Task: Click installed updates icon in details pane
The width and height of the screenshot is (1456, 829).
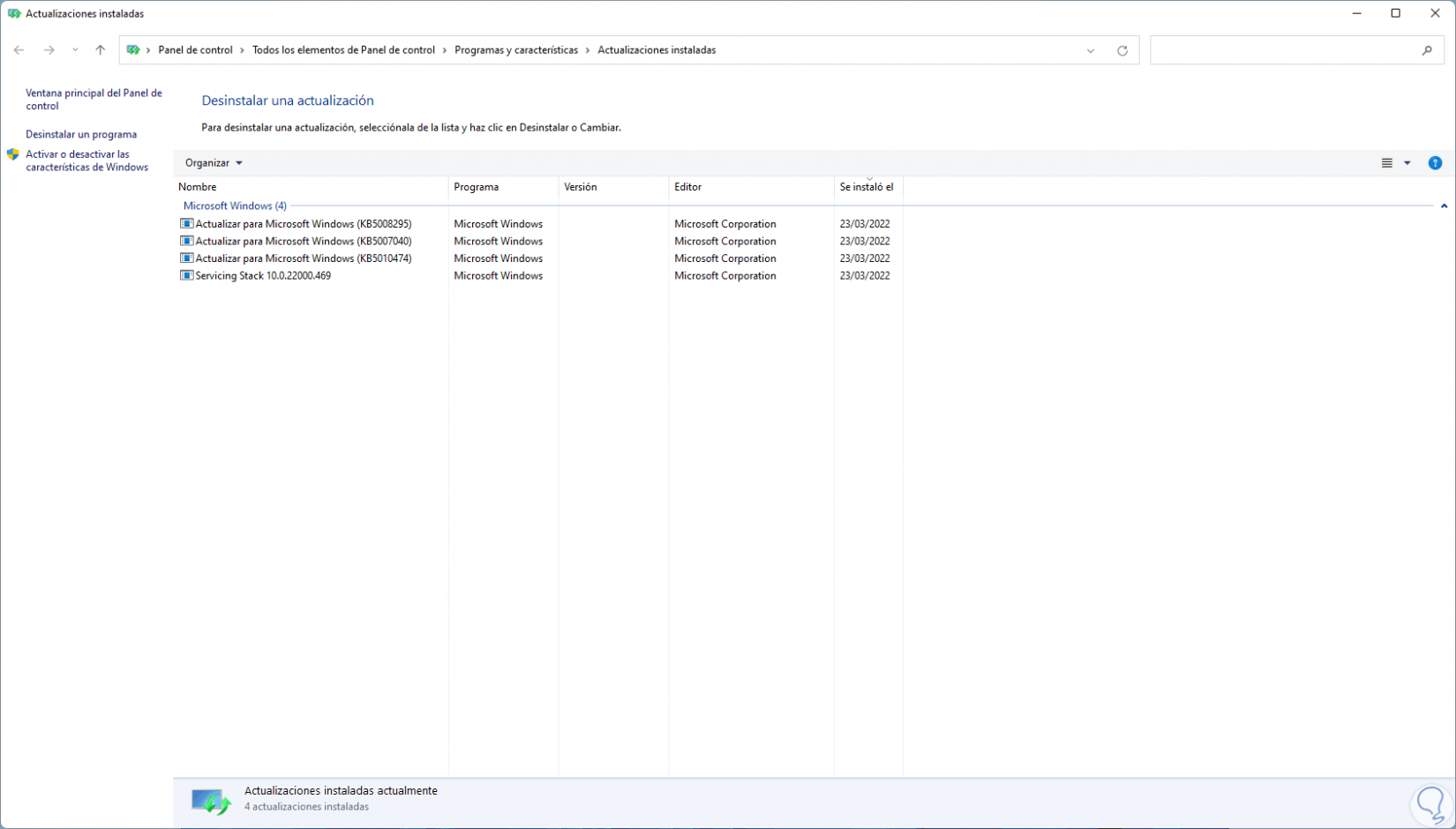Action: coord(211,802)
